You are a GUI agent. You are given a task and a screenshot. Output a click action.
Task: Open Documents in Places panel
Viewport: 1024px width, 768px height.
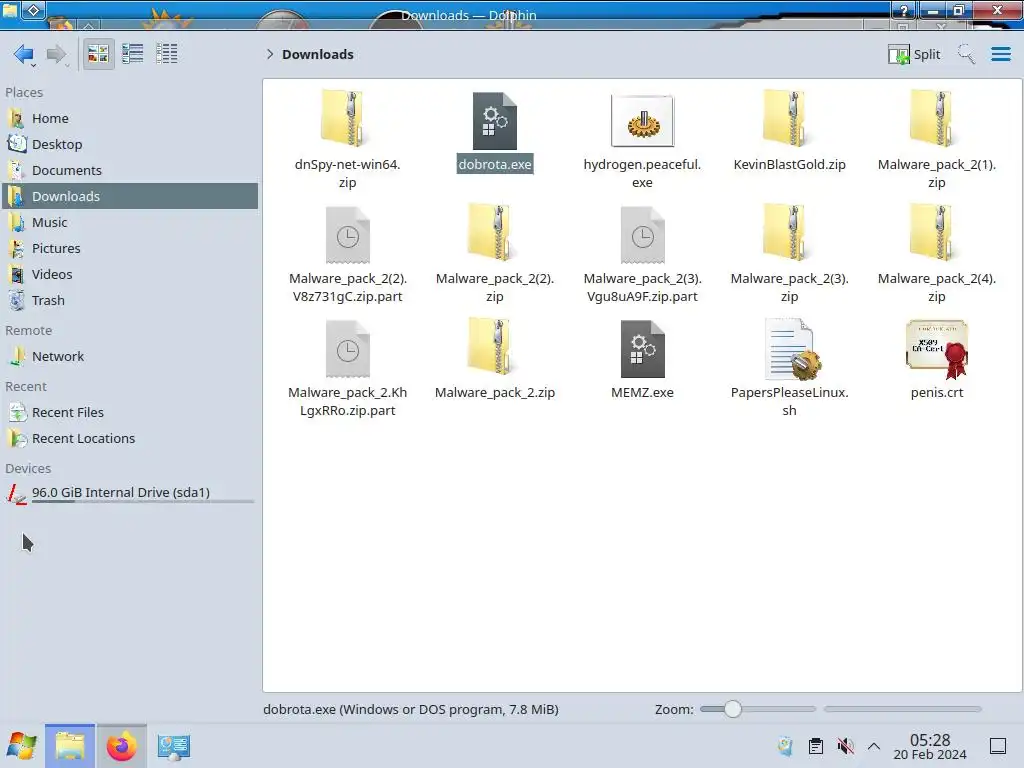pyautogui.click(x=130, y=170)
